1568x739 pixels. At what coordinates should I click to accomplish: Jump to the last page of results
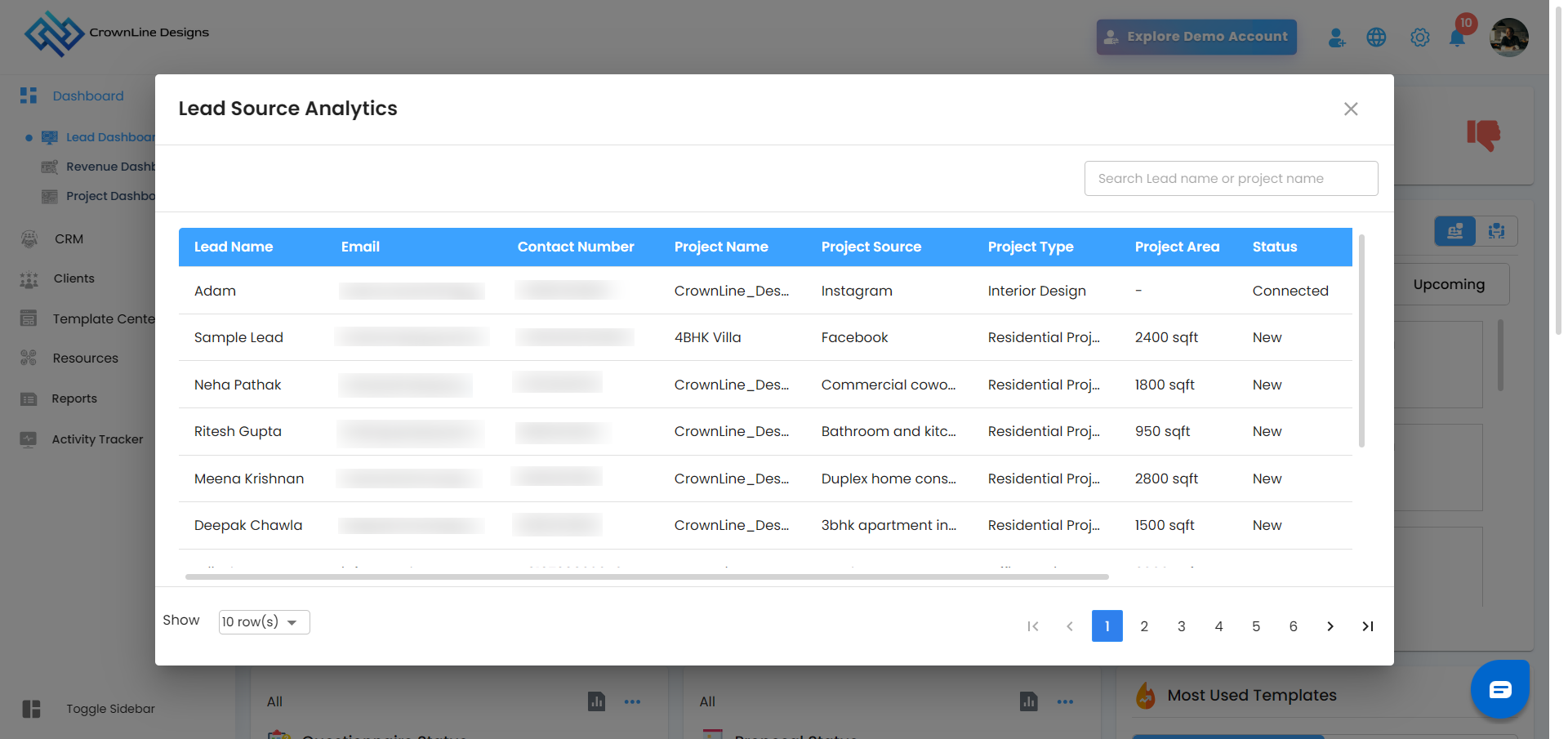[1368, 626]
